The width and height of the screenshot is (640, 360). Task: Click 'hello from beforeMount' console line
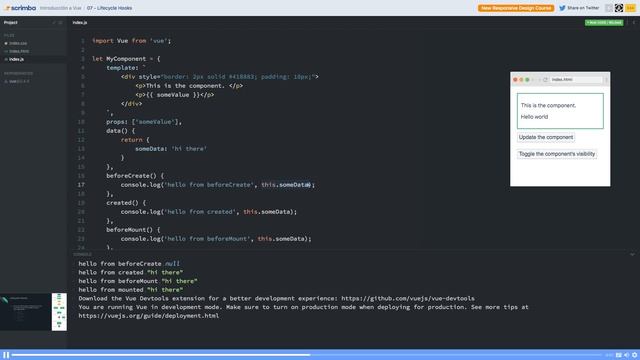pos(138,281)
